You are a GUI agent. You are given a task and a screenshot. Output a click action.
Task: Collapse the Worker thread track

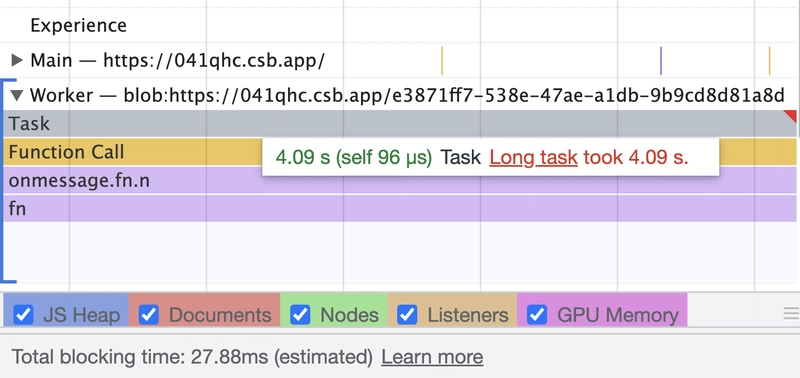pyautogui.click(x=17, y=95)
